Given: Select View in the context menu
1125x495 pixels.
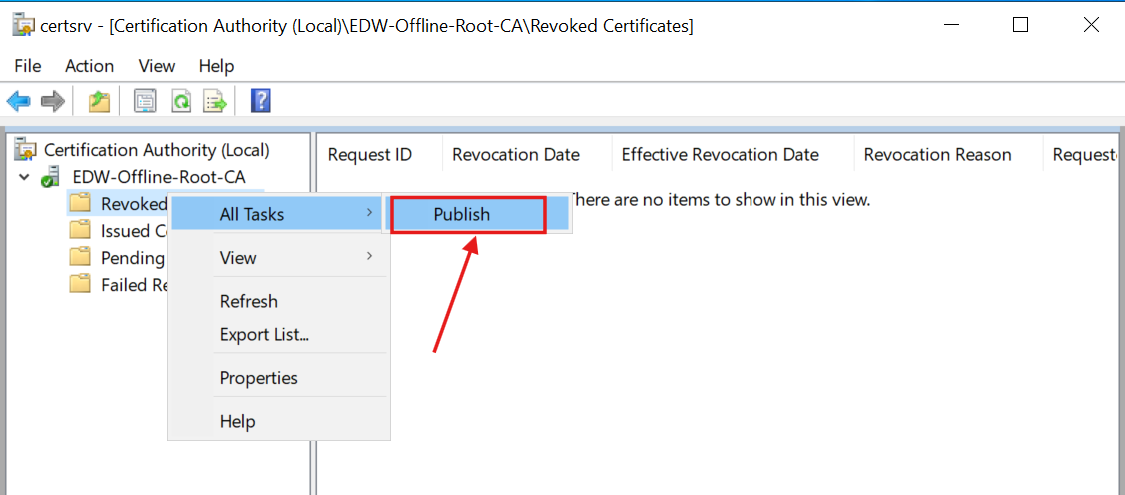Looking at the screenshot, I should pyautogui.click(x=279, y=257).
